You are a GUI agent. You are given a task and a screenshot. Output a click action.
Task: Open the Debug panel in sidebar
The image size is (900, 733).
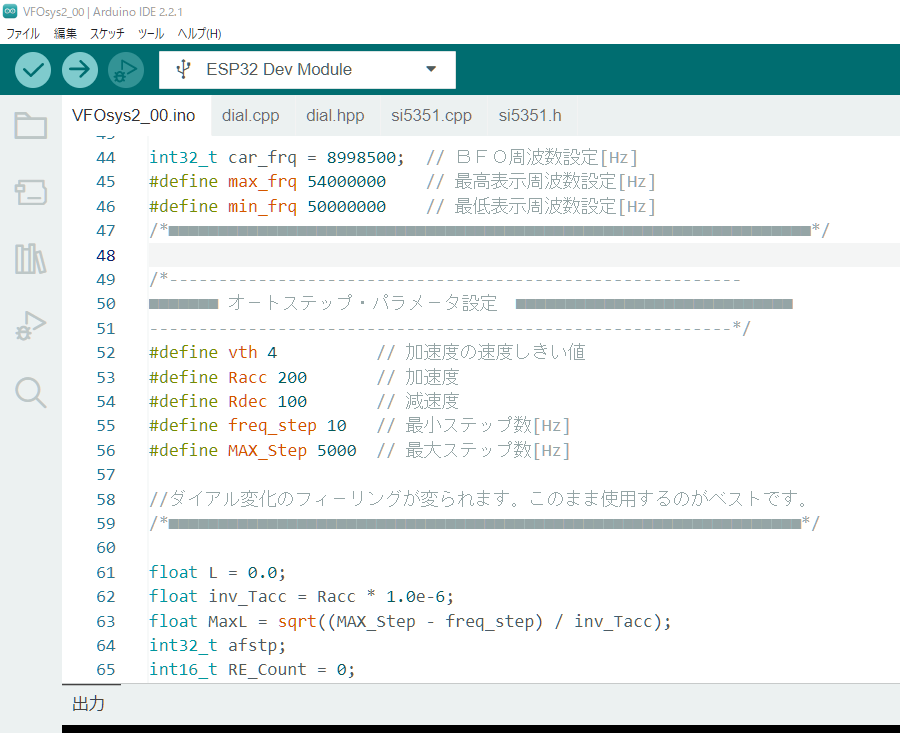30,326
